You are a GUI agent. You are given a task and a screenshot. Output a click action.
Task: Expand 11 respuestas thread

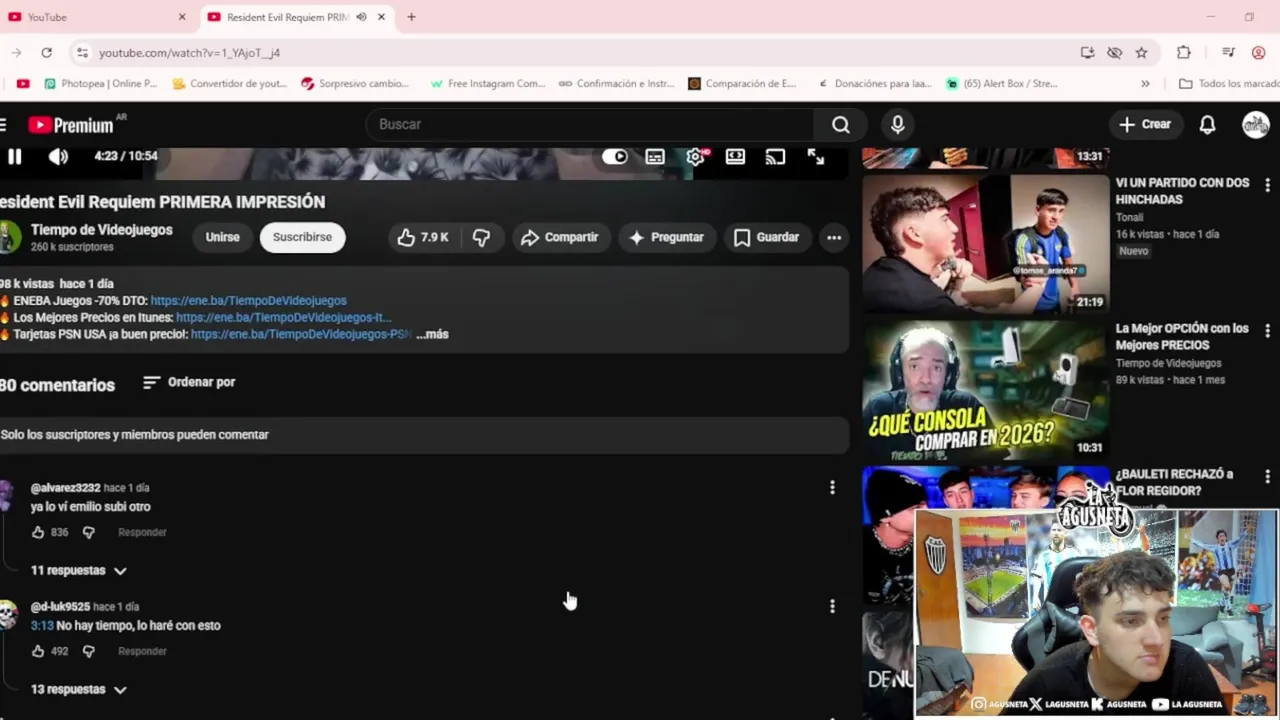[79, 570]
